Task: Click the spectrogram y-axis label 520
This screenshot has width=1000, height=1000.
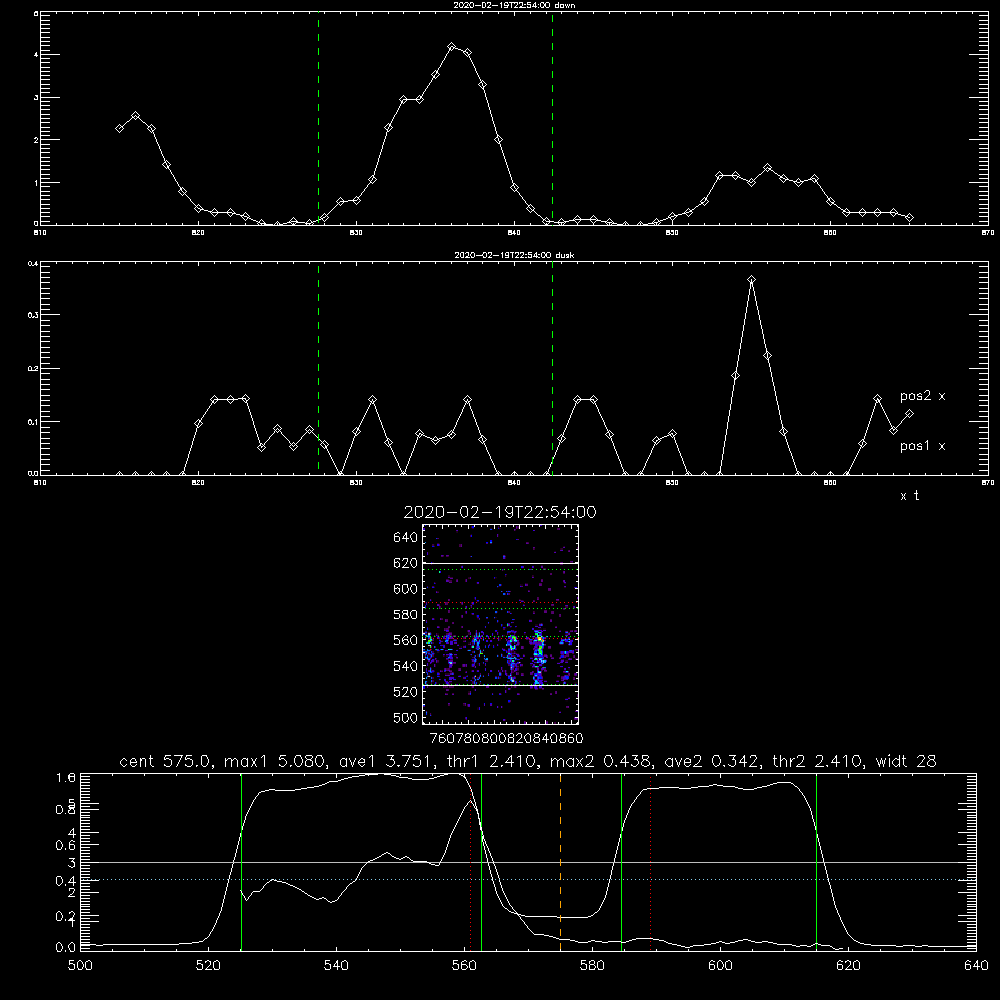Action: point(406,692)
